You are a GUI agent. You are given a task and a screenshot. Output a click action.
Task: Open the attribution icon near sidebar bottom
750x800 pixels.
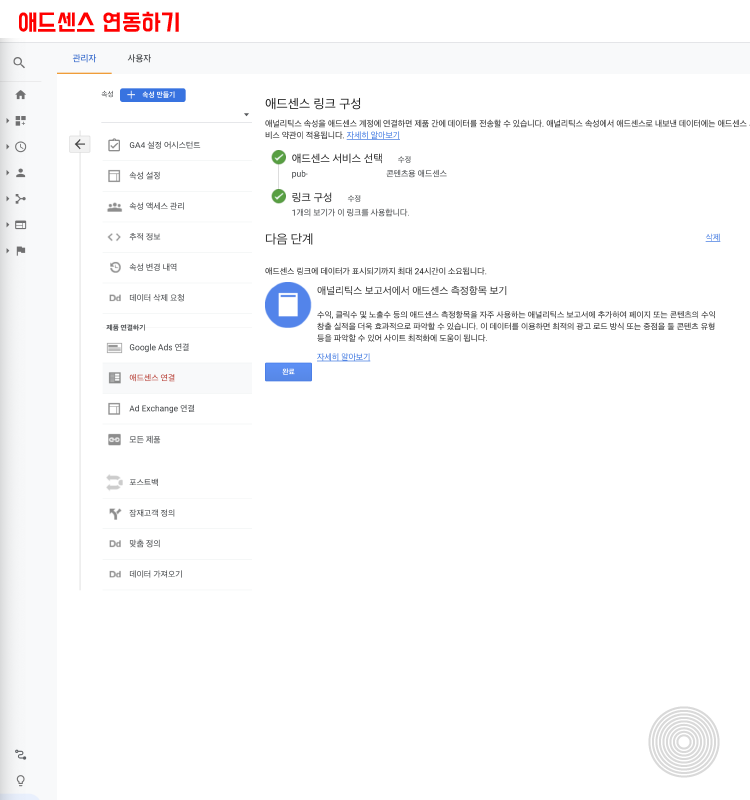[20, 755]
